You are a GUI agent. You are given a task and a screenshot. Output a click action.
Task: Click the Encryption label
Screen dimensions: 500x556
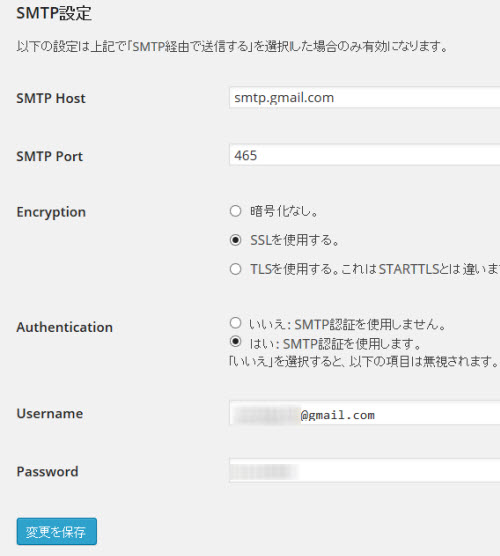click(x=51, y=212)
